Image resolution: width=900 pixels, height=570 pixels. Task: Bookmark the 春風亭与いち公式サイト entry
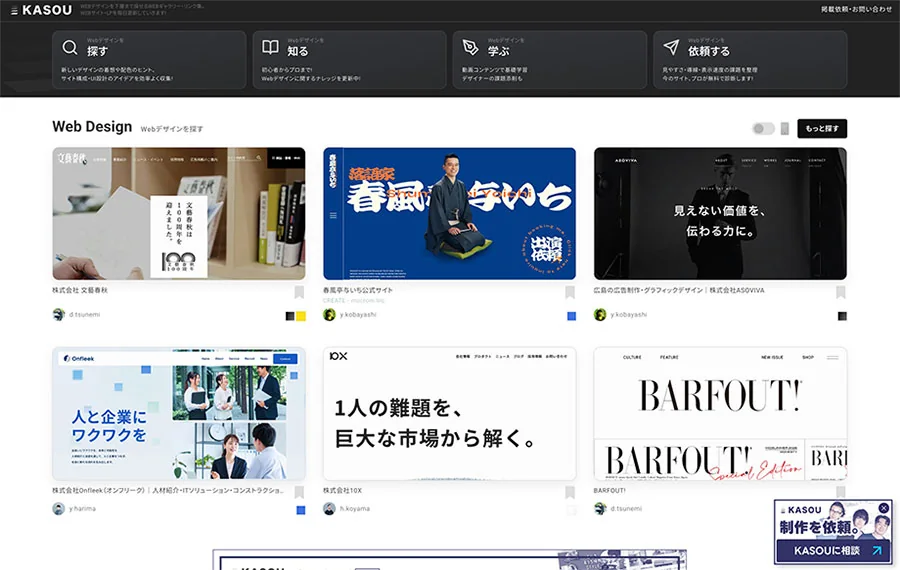[570, 292]
